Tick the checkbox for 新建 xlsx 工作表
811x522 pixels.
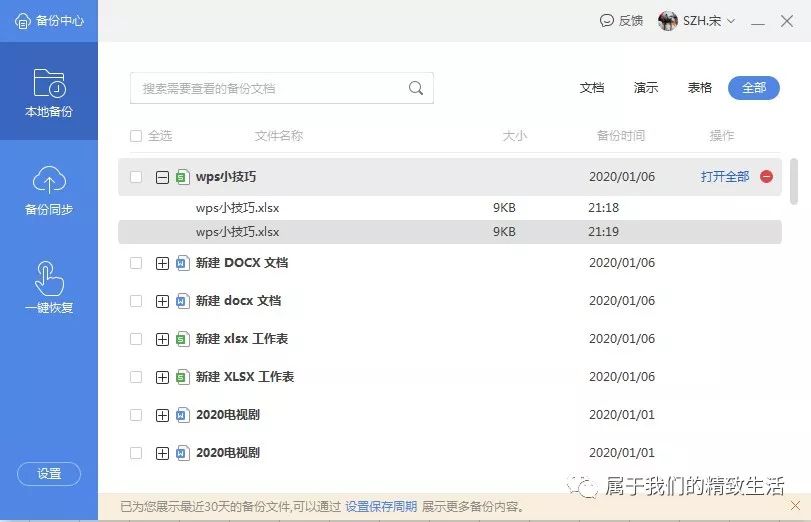click(136, 339)
